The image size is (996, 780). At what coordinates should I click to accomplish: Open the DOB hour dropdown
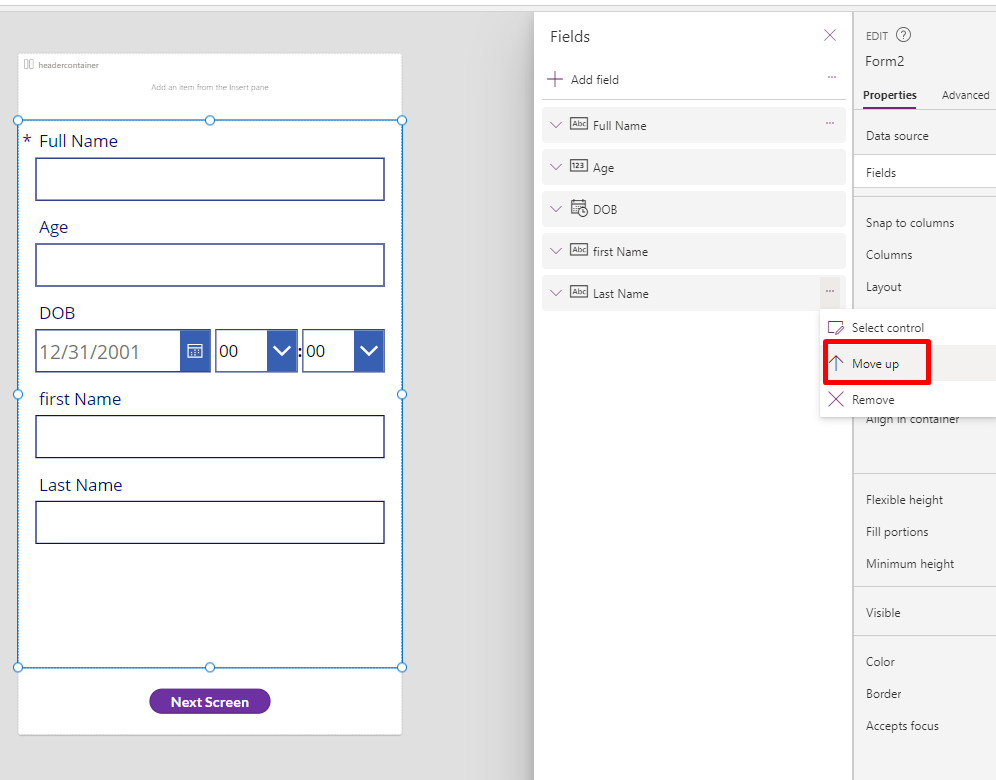point(281,351)
